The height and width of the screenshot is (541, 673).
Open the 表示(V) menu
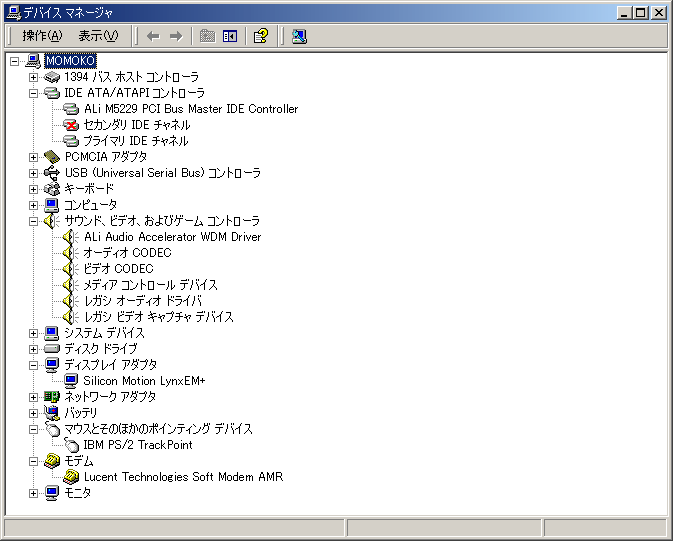(98, 36)
